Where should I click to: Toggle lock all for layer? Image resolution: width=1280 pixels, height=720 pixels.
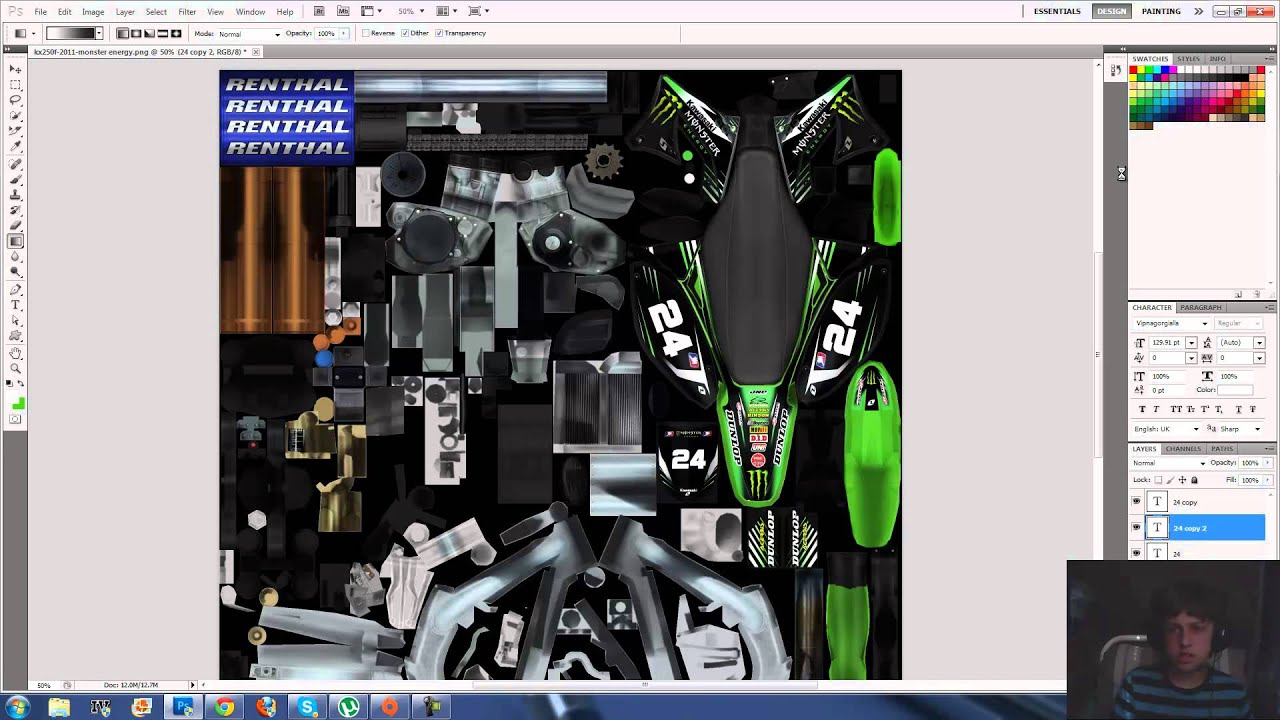click(1194, 480)
